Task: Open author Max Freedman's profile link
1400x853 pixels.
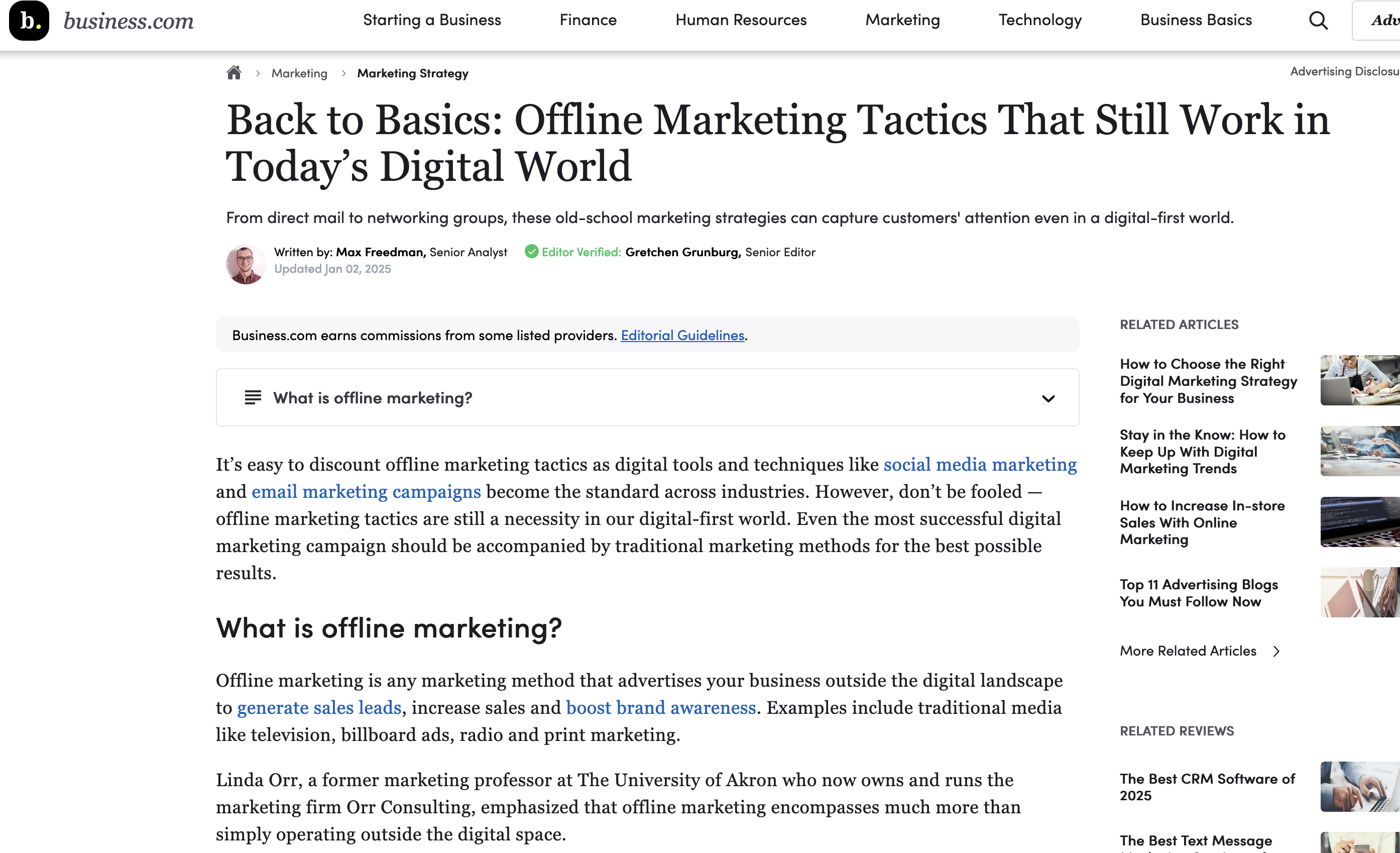Action: 381,252
